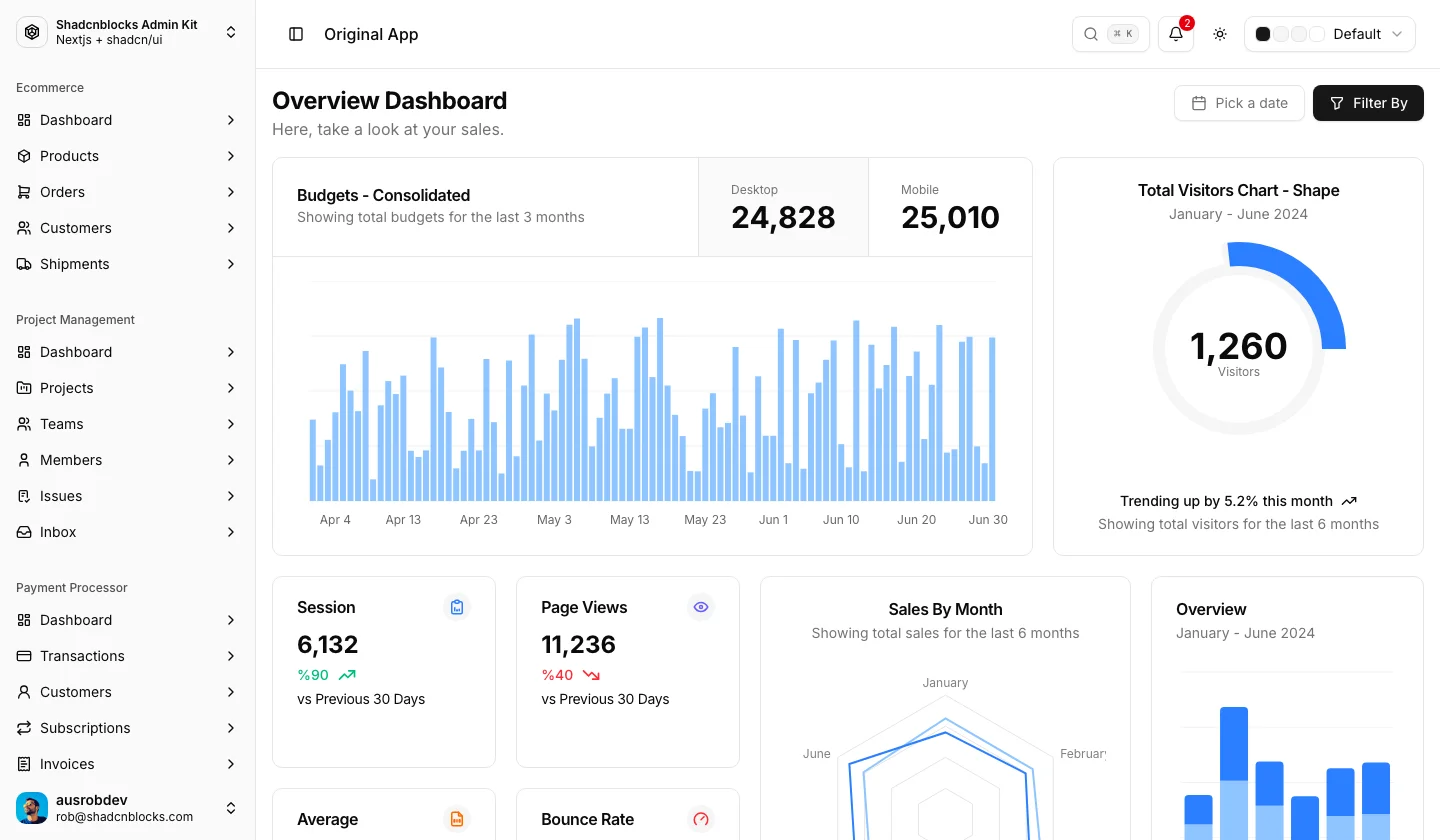The width and height of the screenshot is (1440, 840).
Task: Select the Mobile budget tab
Action: pos(950,207)
